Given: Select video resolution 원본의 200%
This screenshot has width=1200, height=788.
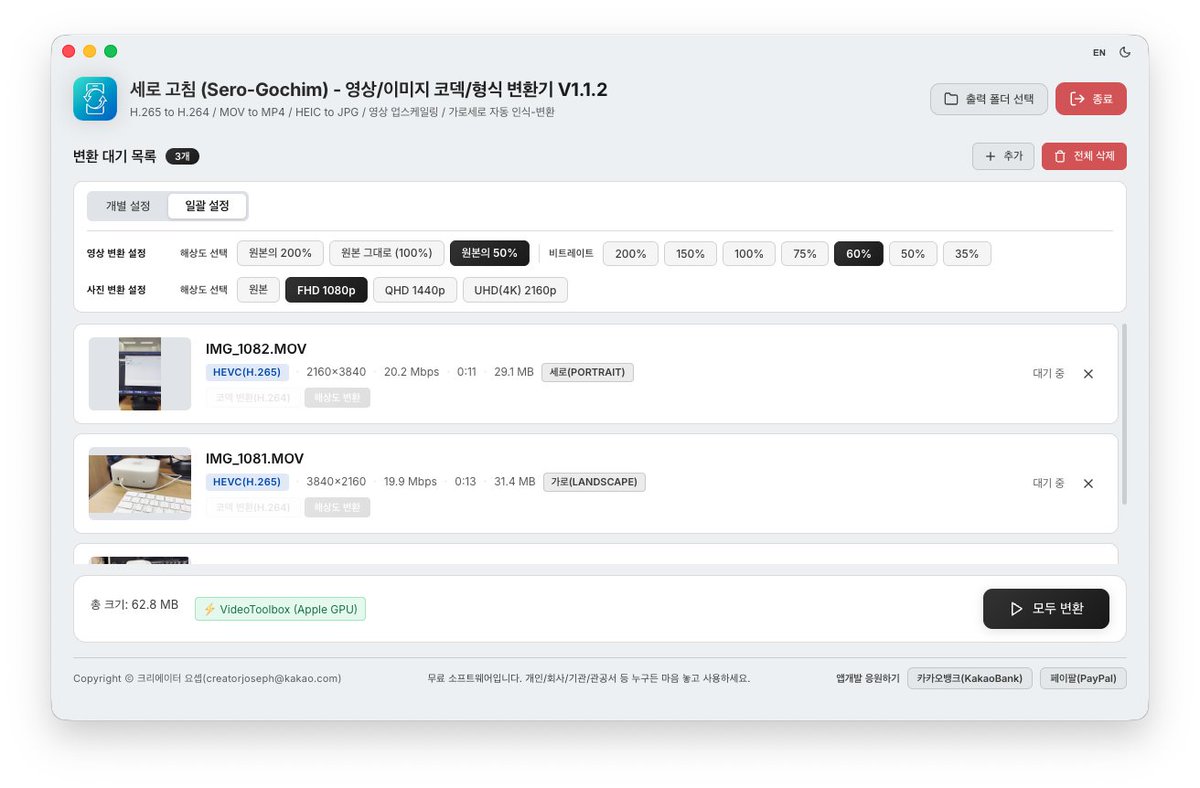Looking at the screenshot, I should click(280, 253).
